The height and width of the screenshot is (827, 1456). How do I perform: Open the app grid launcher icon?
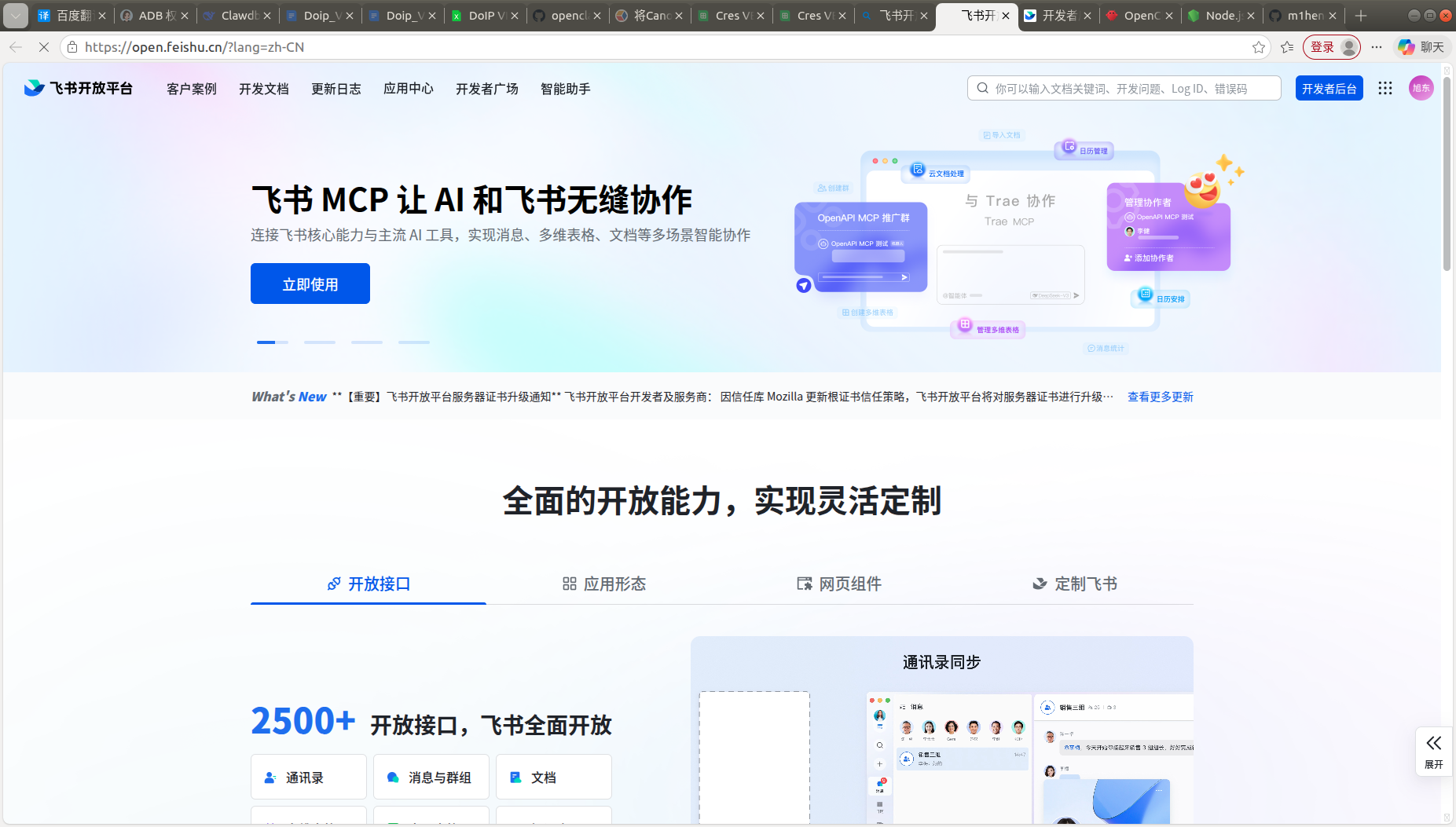tap(1385, 89)
